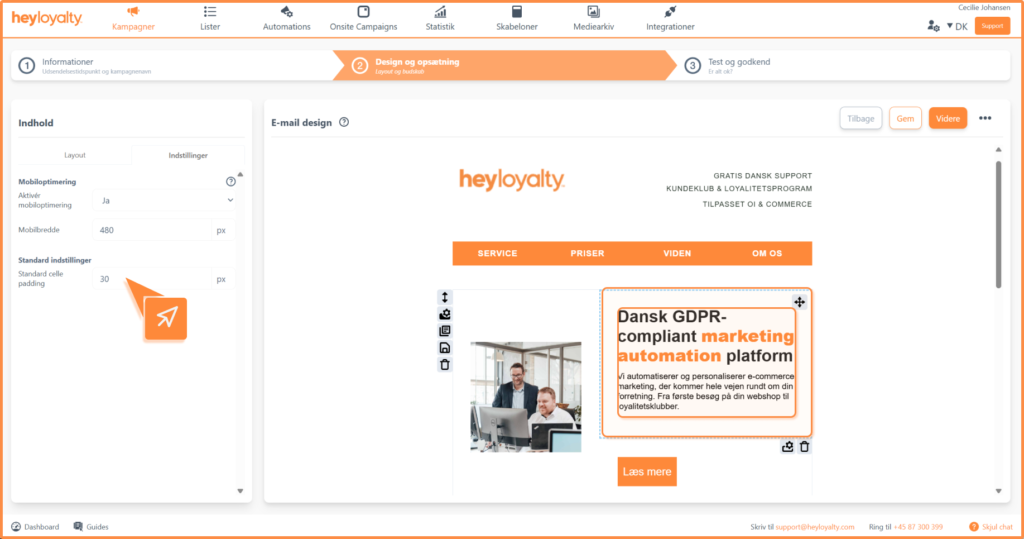Open the DK language selector
This screenshot has width=1024, height=539.
click(955, 26)
